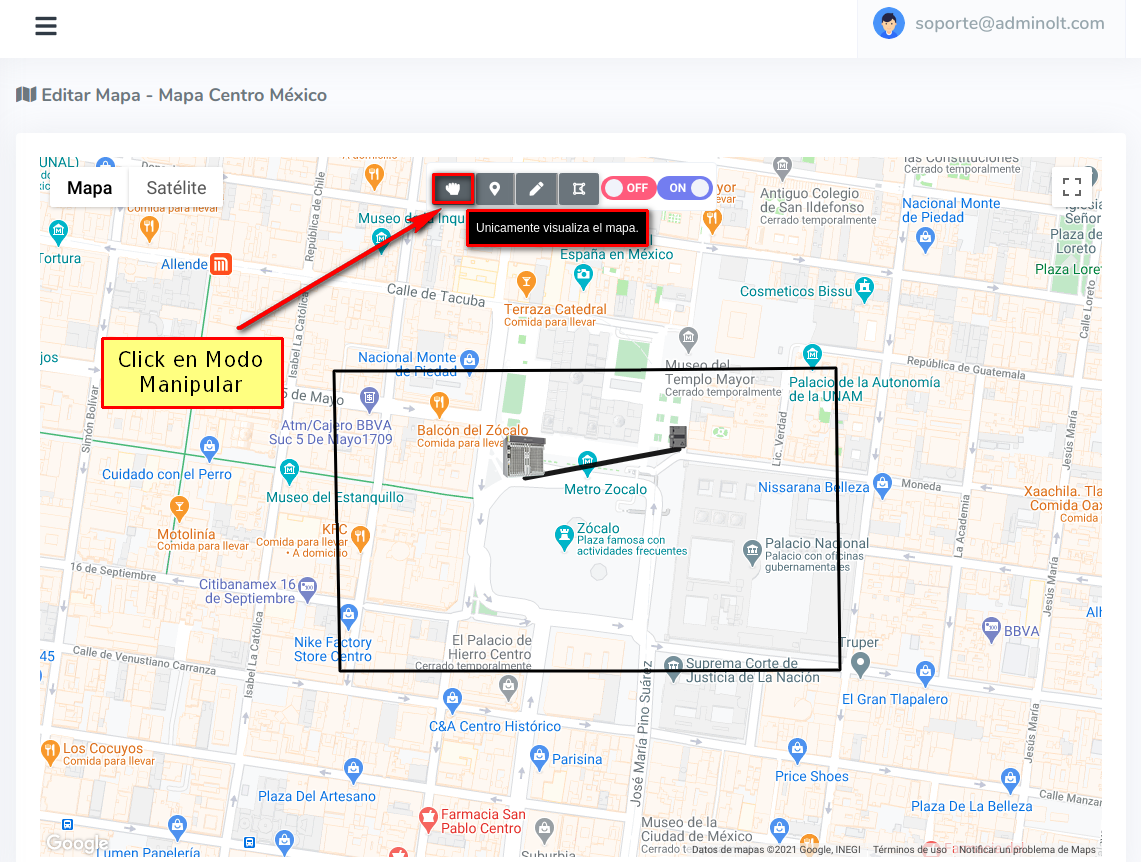Viewport: 1141px width, 862px height.
Task: Open the soporte@adminolt.com account menu
Action: (1009, 24)
